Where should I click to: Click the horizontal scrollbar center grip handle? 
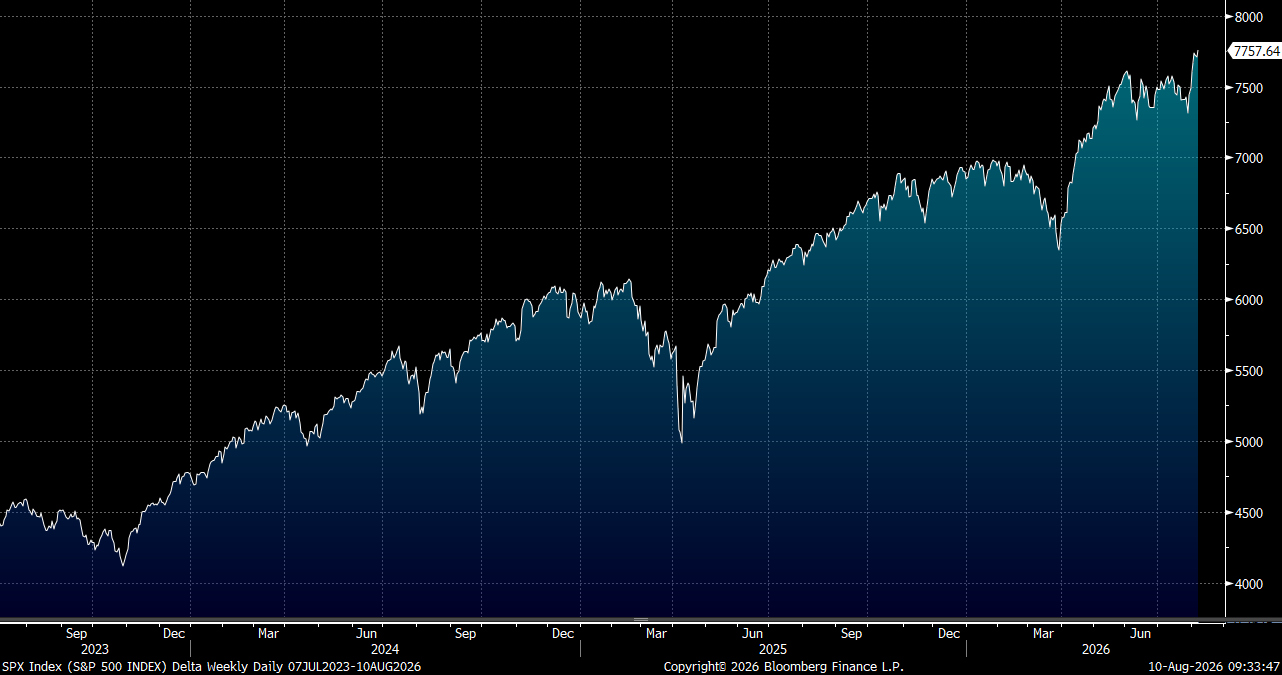tap(641, 621)
